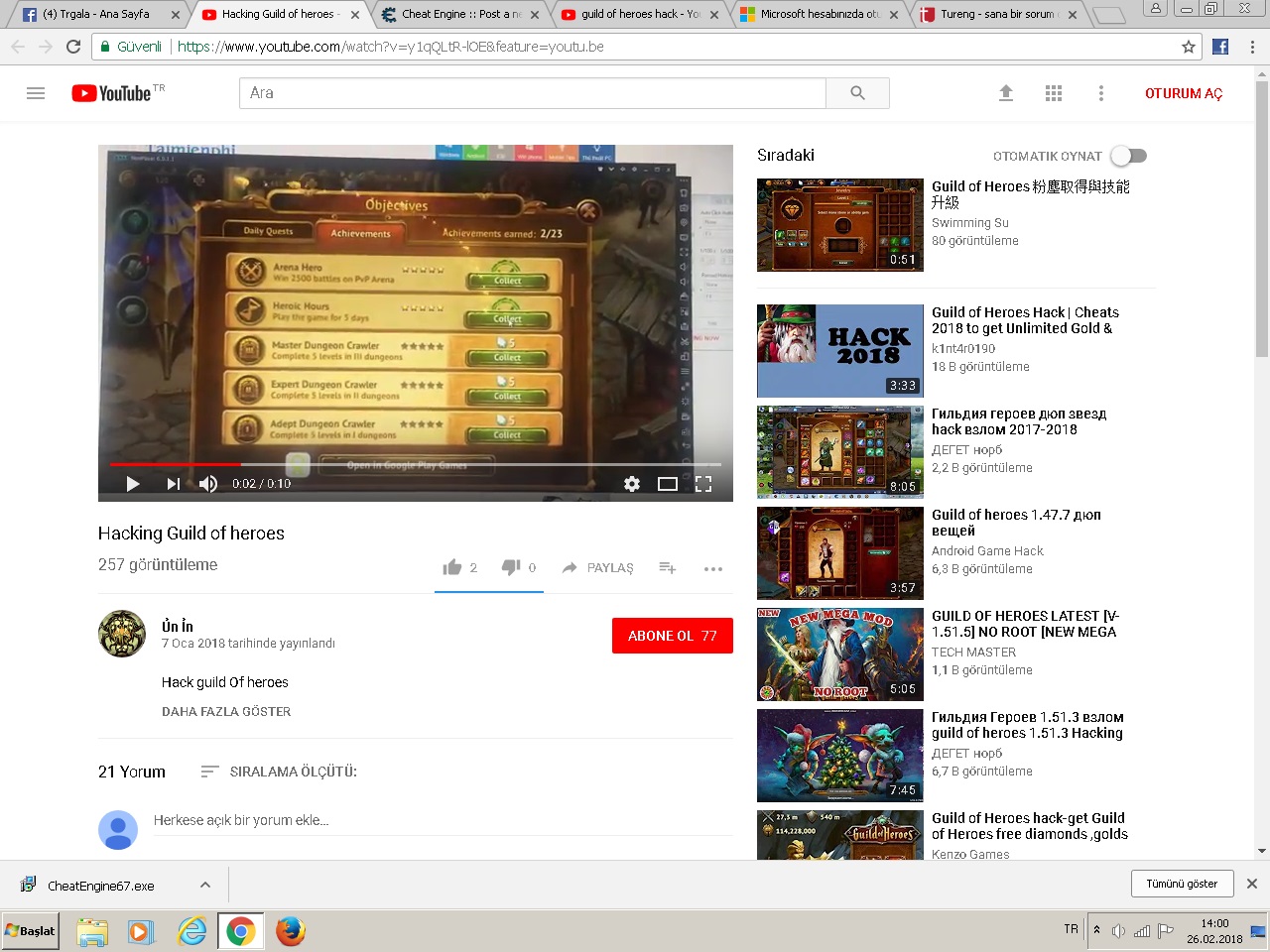1270x952 pixels.
Task: Open more actions below video
Action: point(712,569)
